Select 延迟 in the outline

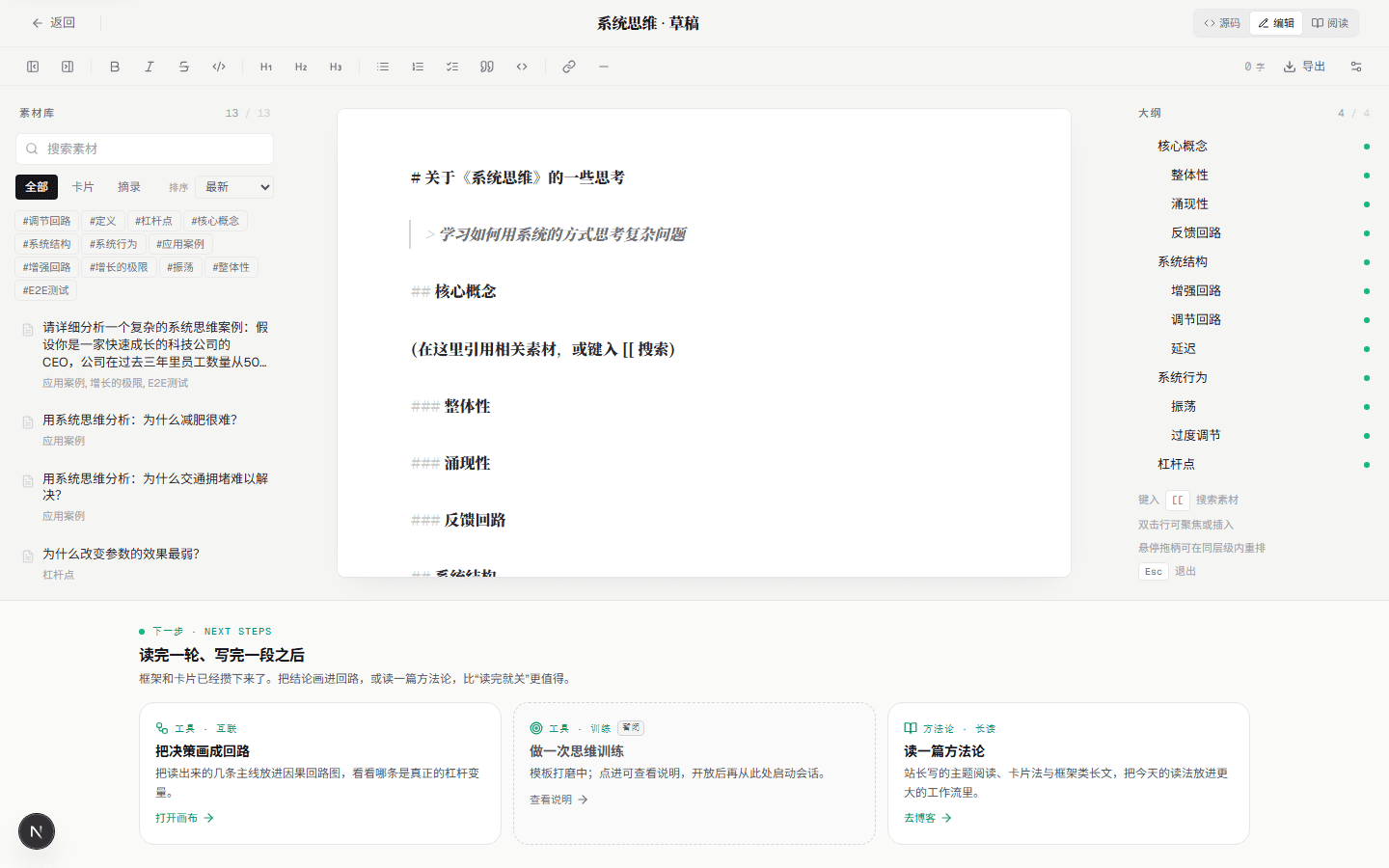(x=1184, y=348)
